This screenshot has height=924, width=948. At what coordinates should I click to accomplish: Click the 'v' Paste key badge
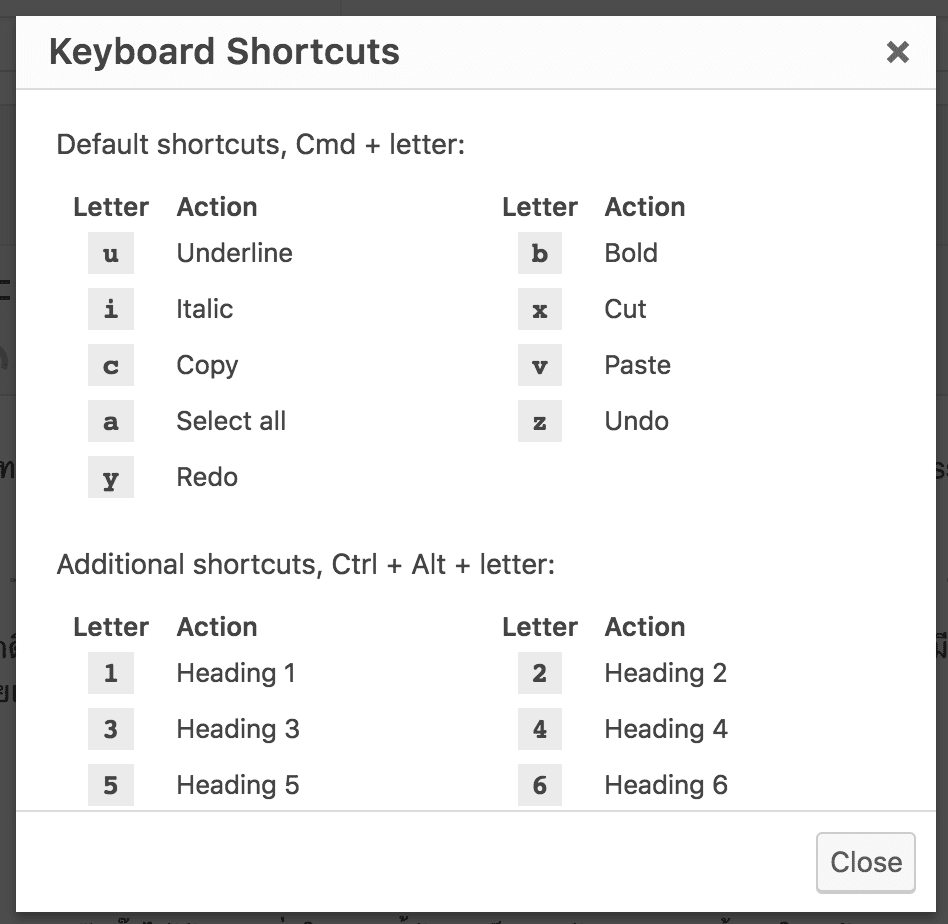pos(540,366)
